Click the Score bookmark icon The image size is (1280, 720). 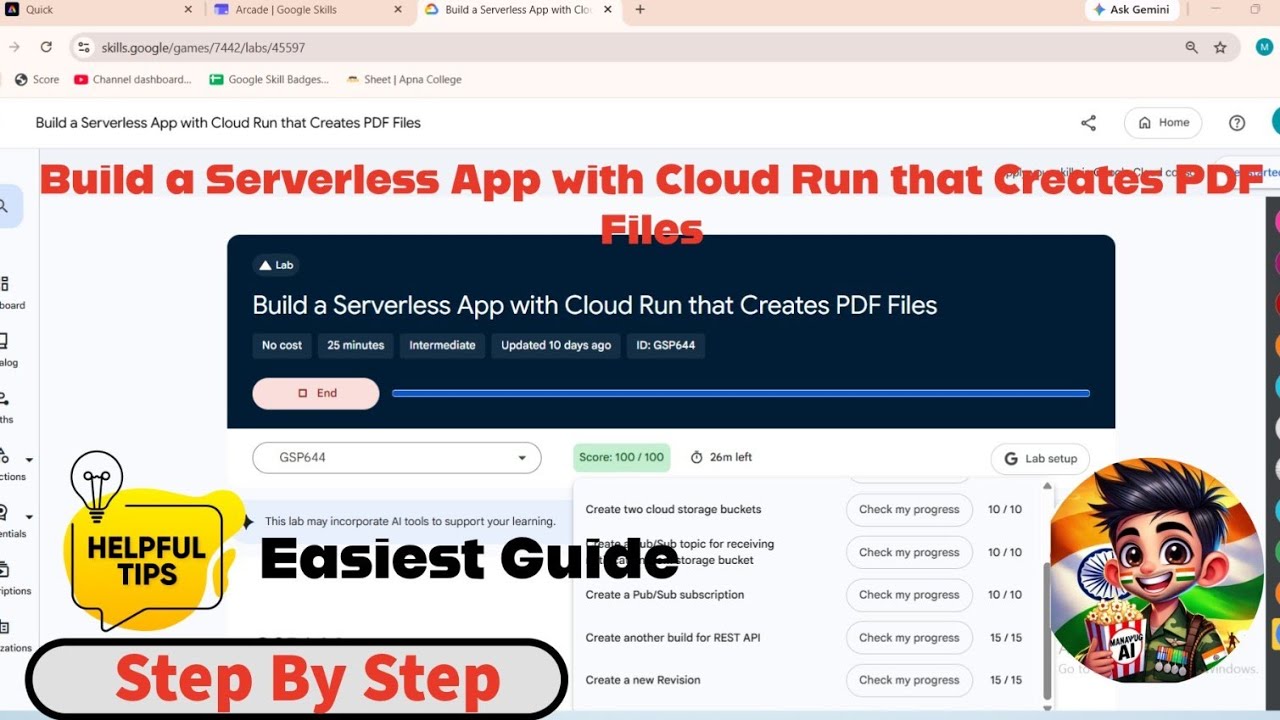click(20, 80)
